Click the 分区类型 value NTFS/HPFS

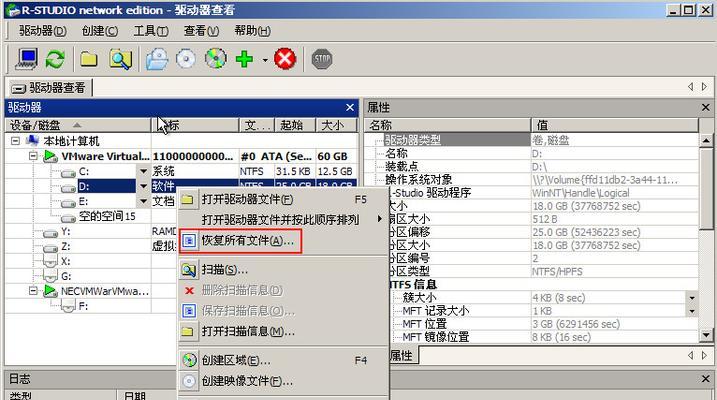click(557, 272)
